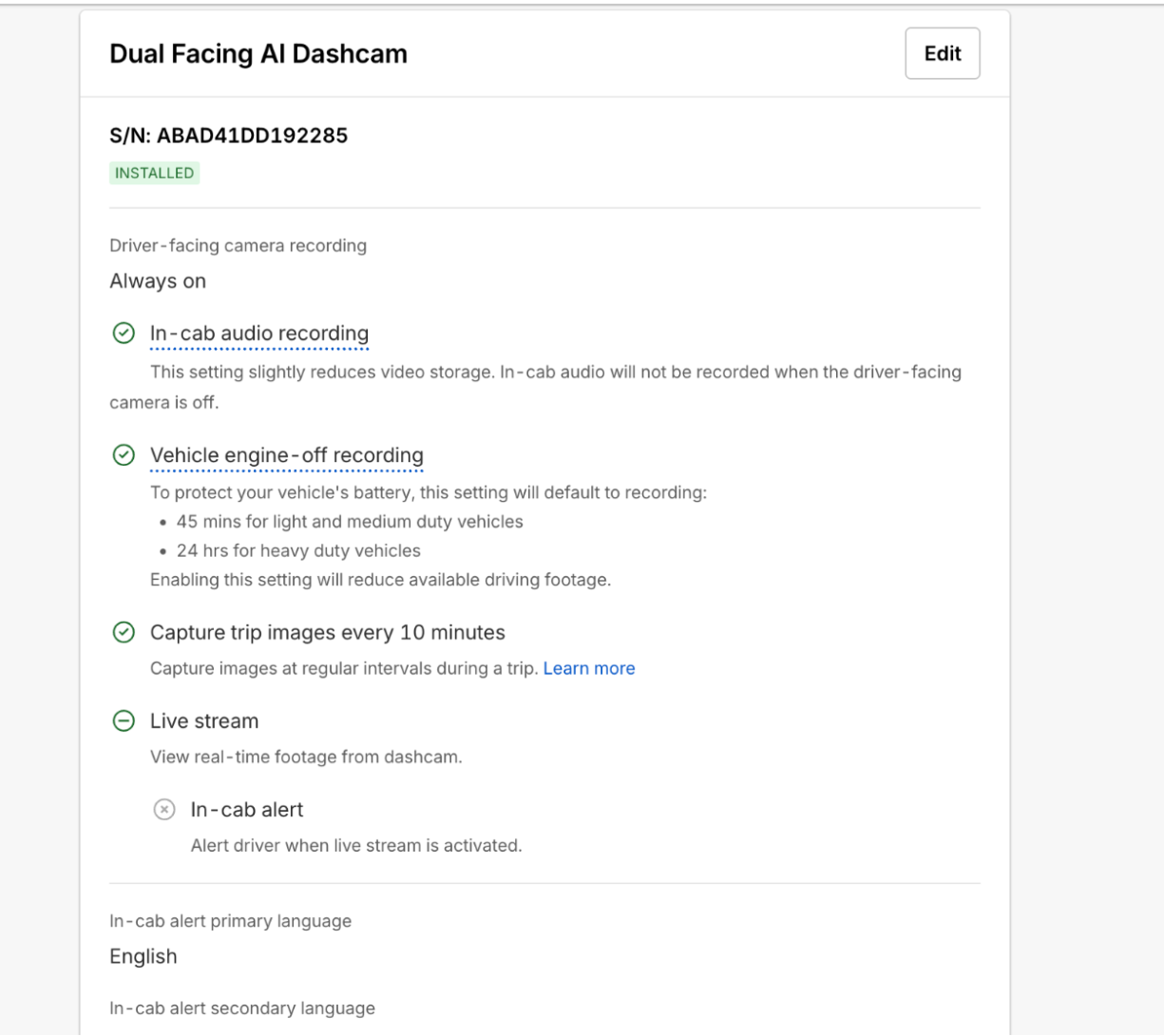Click the In-cab alert primary language label
Image resolution: width=1164 pixels, height=1036 pixels.
click(231, 921)
